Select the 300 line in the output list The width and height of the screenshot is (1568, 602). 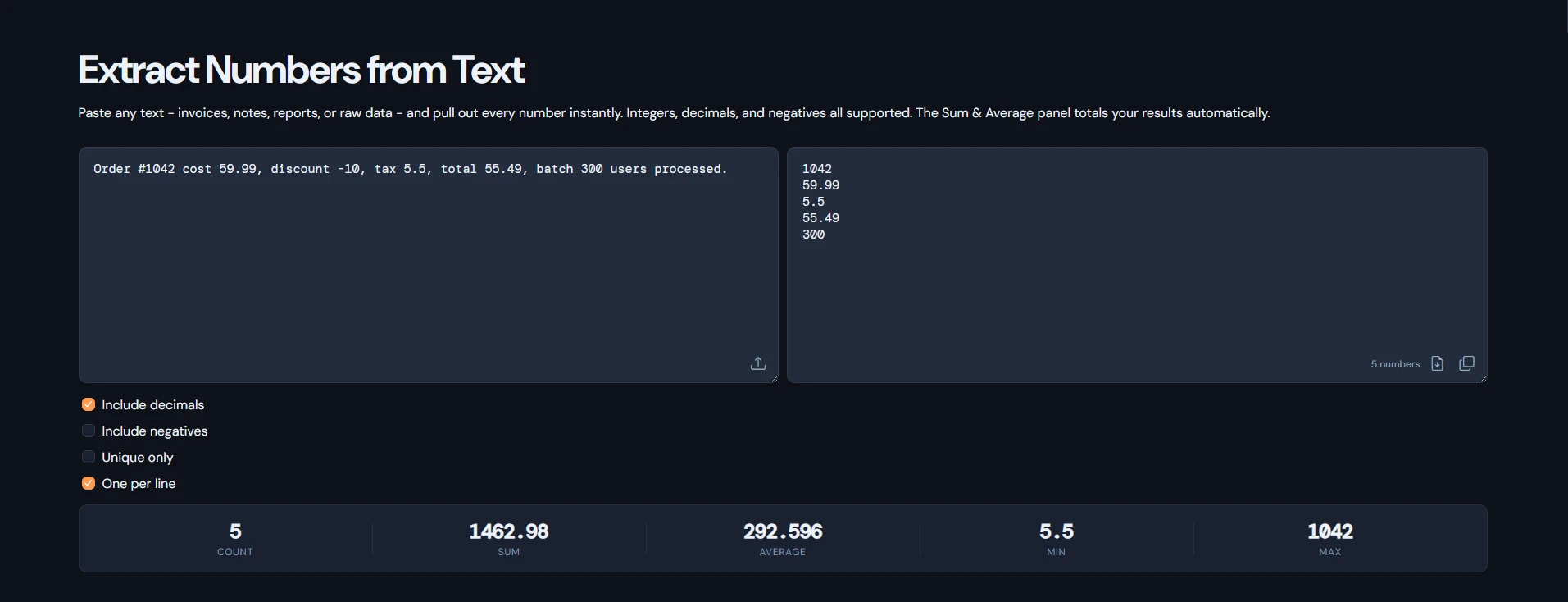[x=813, y=235]
